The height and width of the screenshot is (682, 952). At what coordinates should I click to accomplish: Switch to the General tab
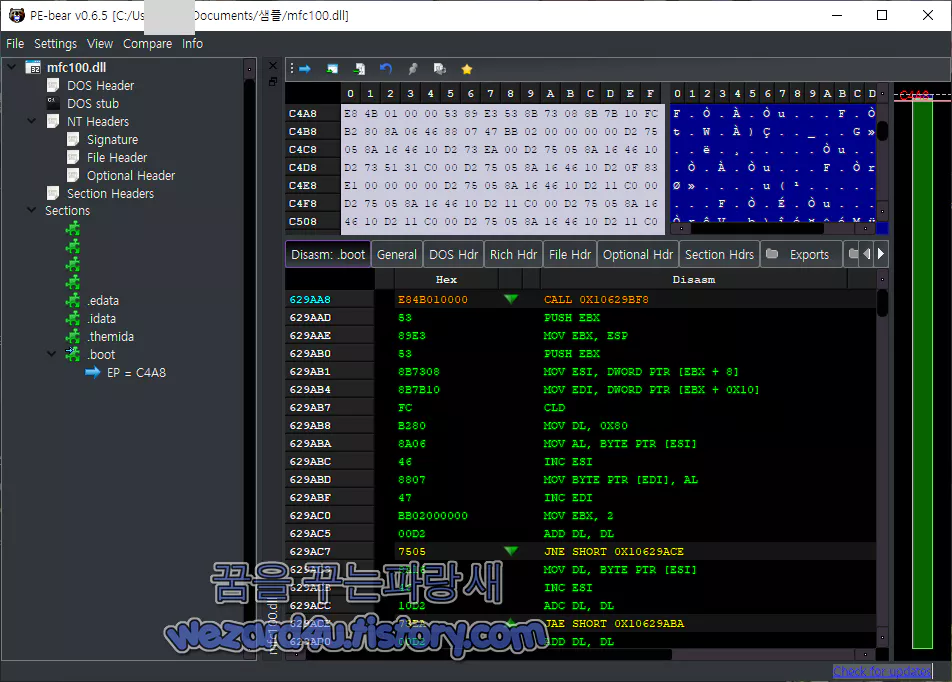(x=396, y=254)
